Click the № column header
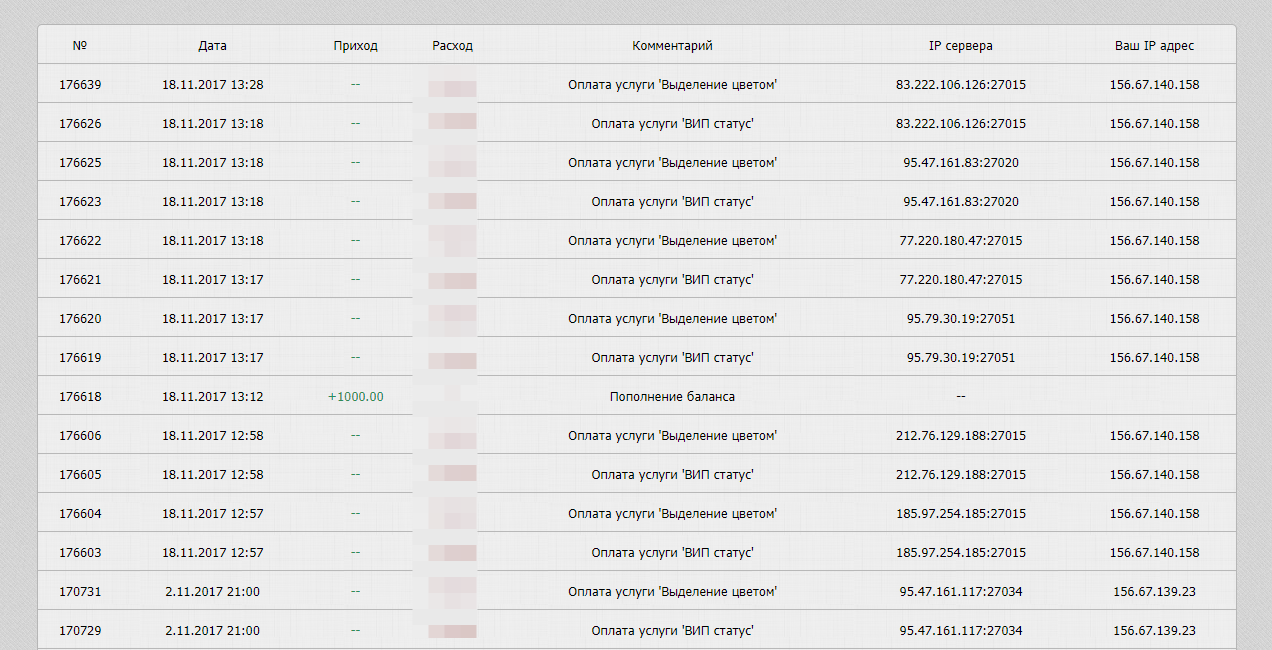 [x=80, y=46]
